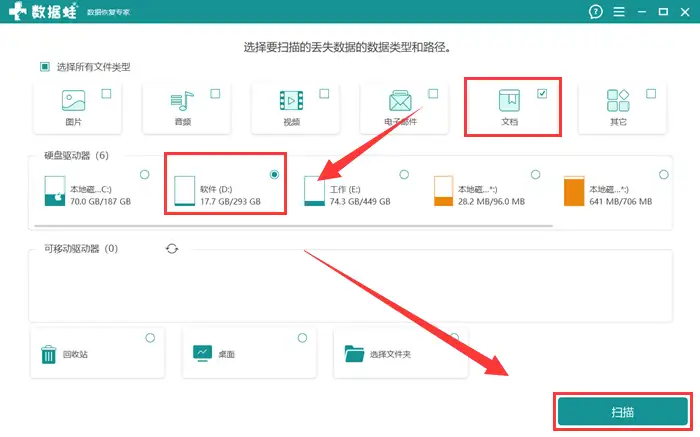Check the Video (视频) checkbox
This screenshot has width=700, height=437.
pyautogui.click(x=324, y=94)
